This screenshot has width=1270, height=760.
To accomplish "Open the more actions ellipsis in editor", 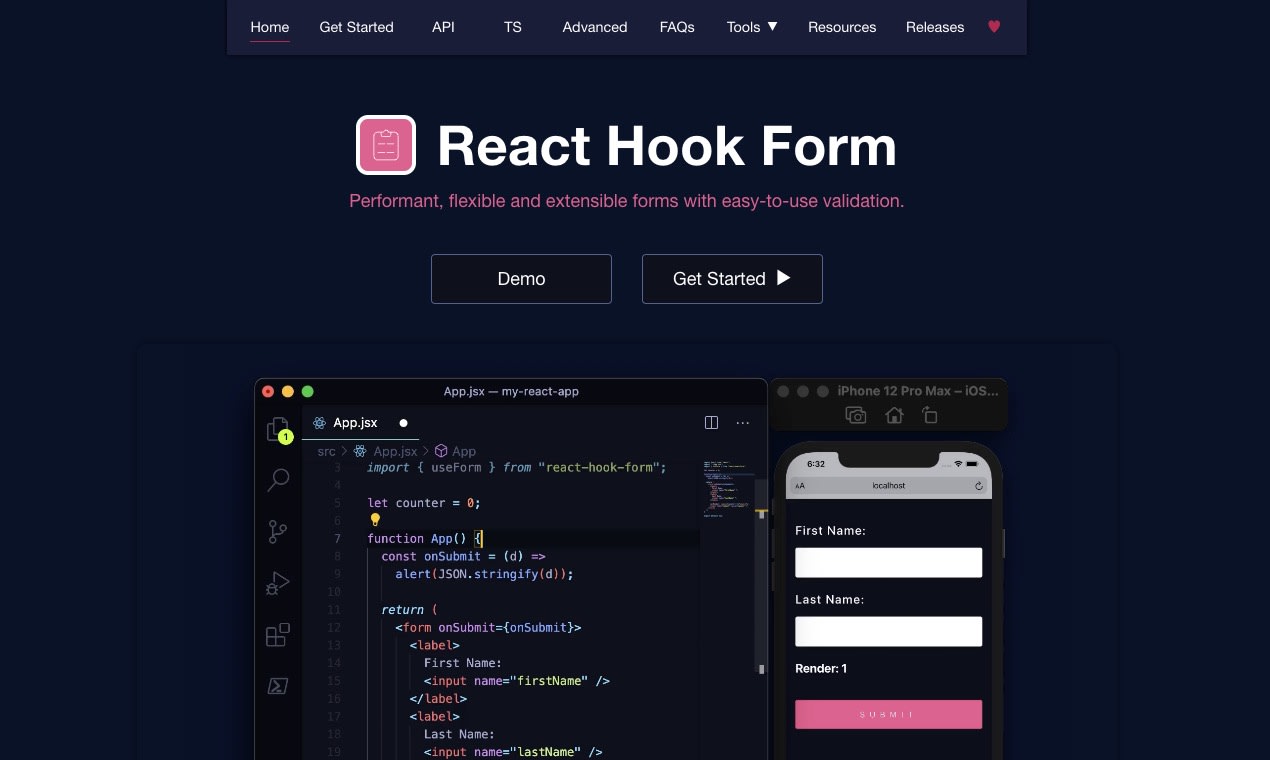I will pos(743,423).
